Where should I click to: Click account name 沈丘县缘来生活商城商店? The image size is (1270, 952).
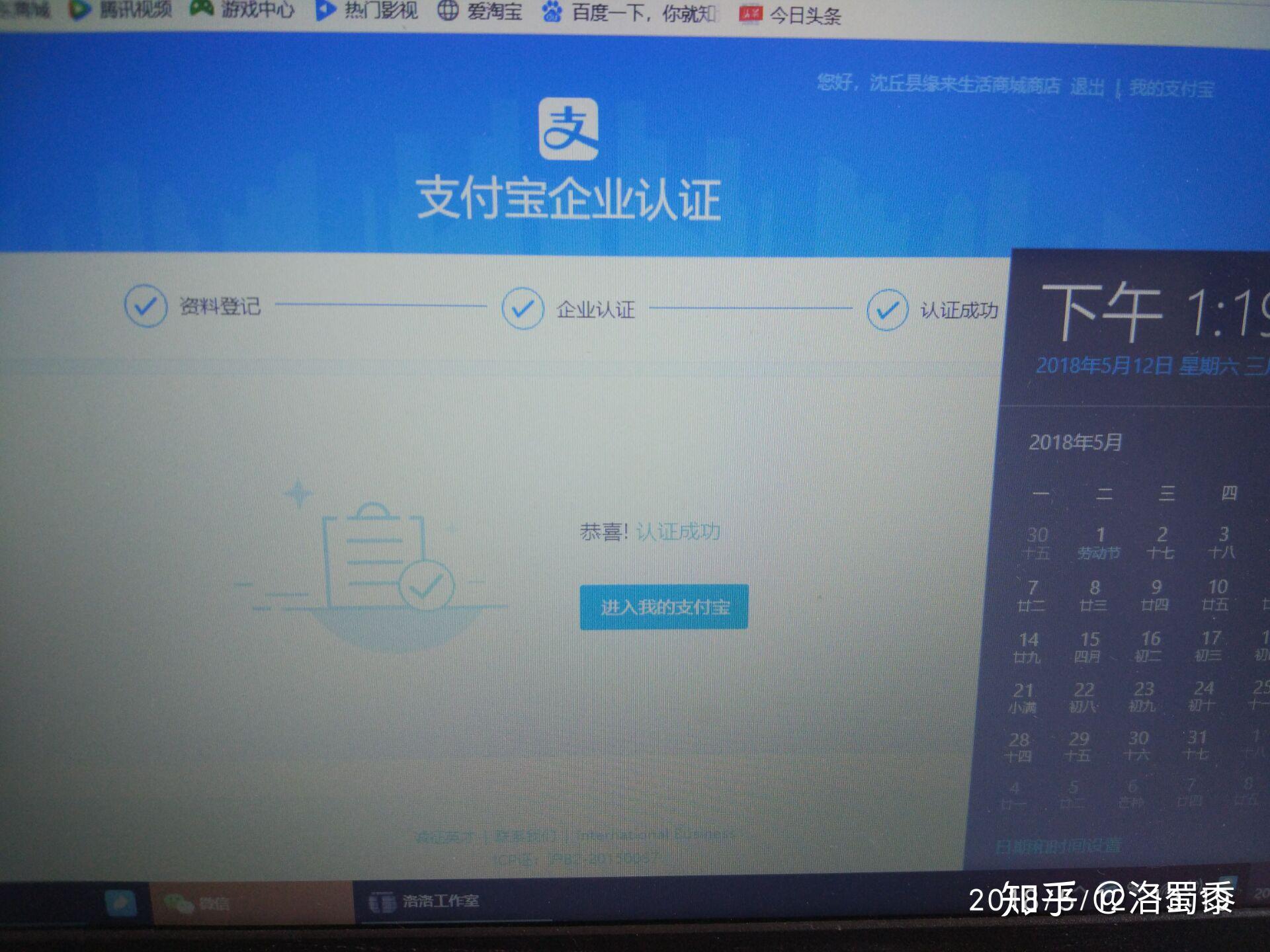click(964, 85)
